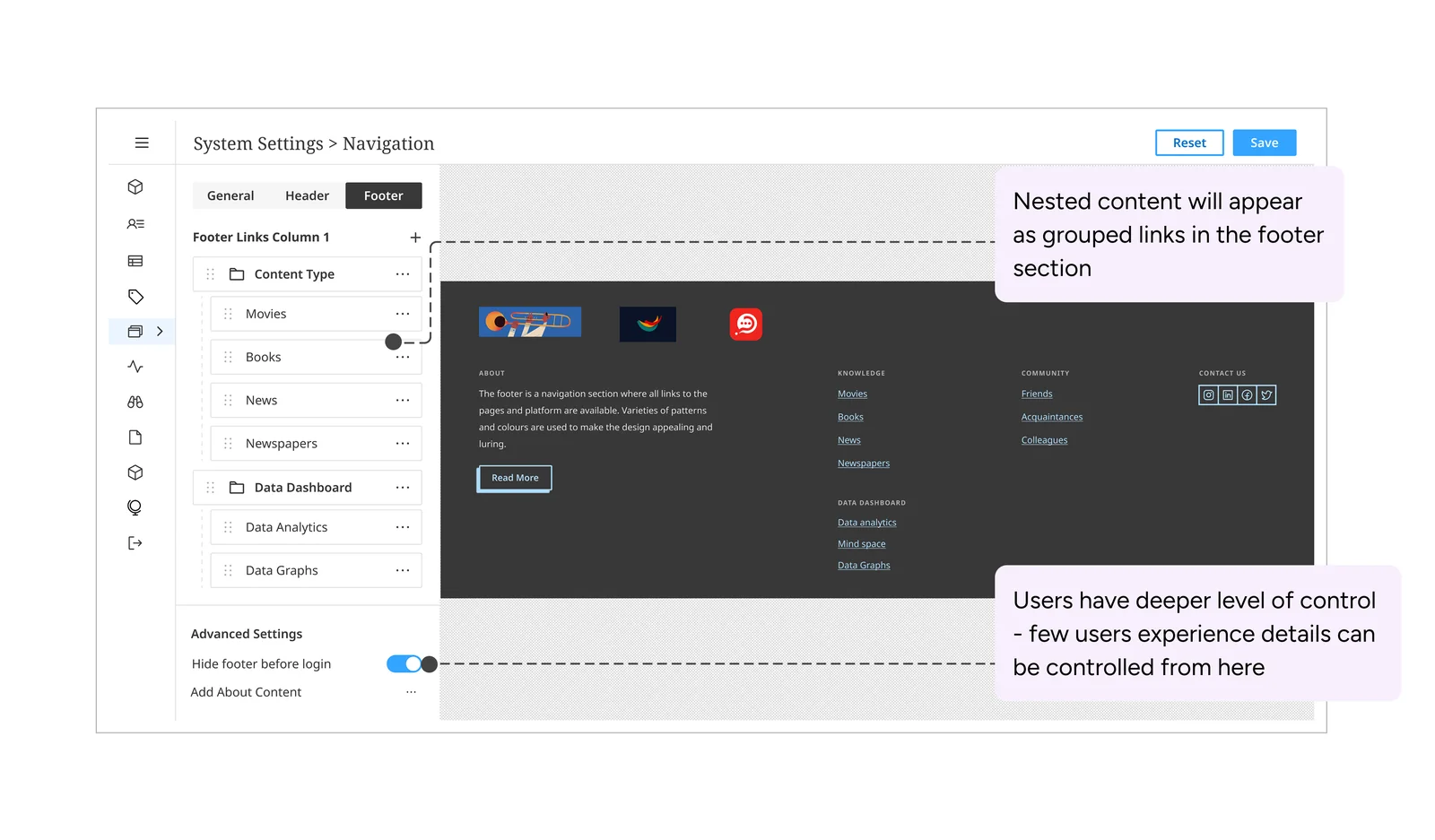Open the activity pulse sidebar icon
This screenshot has width=1435, height=840.
(x=135, y=367)
